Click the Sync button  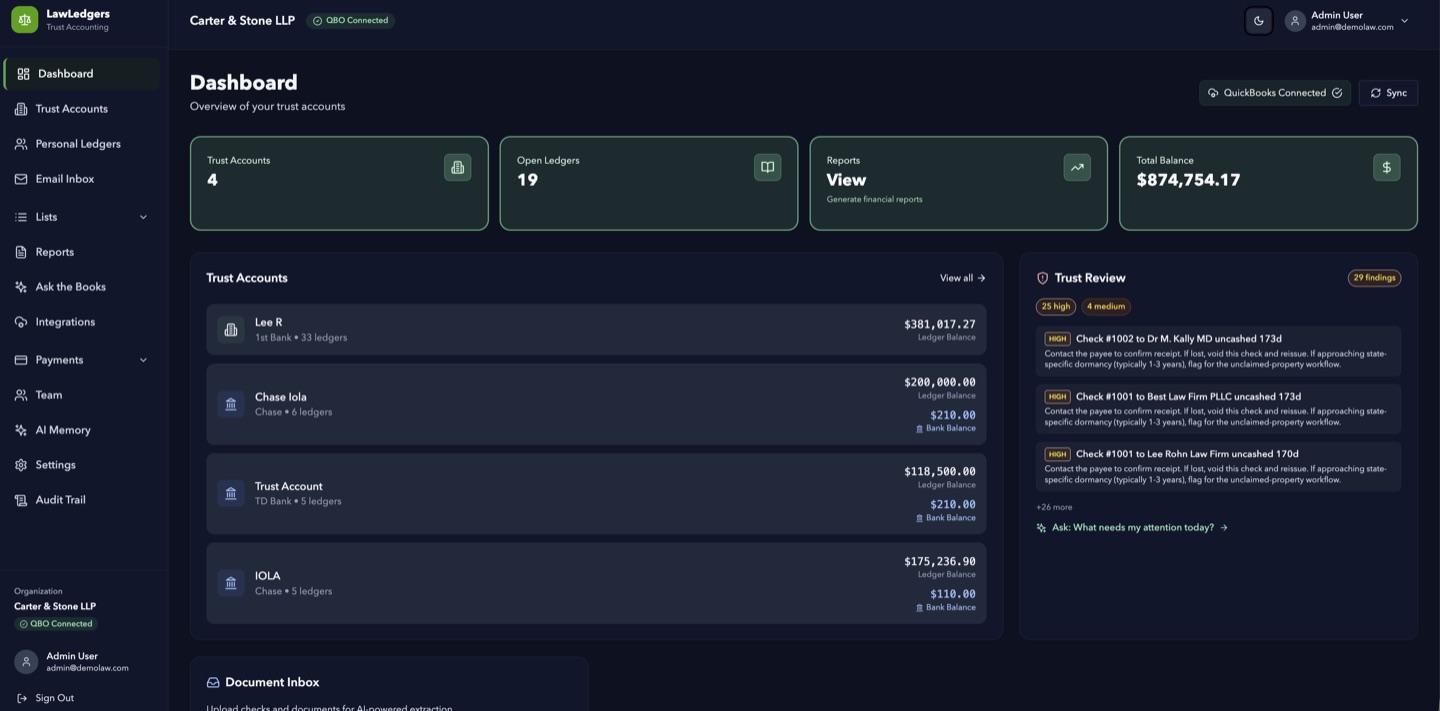tap(1388, 93)
